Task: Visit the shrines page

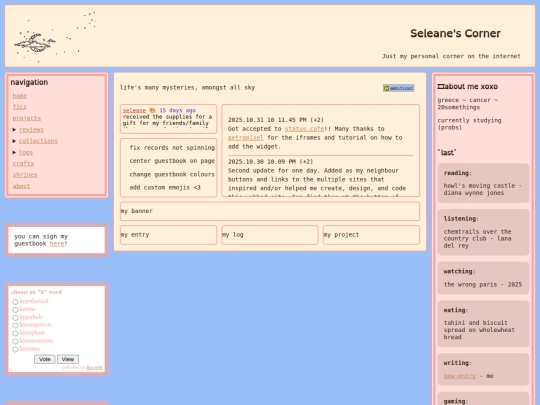Action: click(25, 175)
